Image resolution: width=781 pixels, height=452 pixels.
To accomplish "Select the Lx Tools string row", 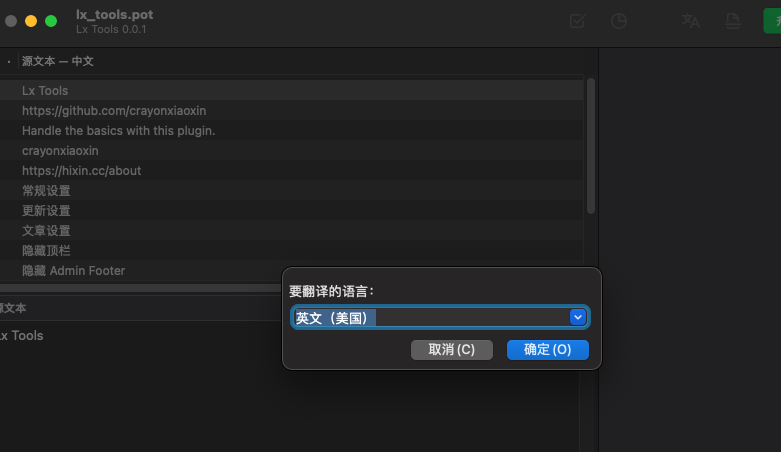I will (x=45, y=91).
